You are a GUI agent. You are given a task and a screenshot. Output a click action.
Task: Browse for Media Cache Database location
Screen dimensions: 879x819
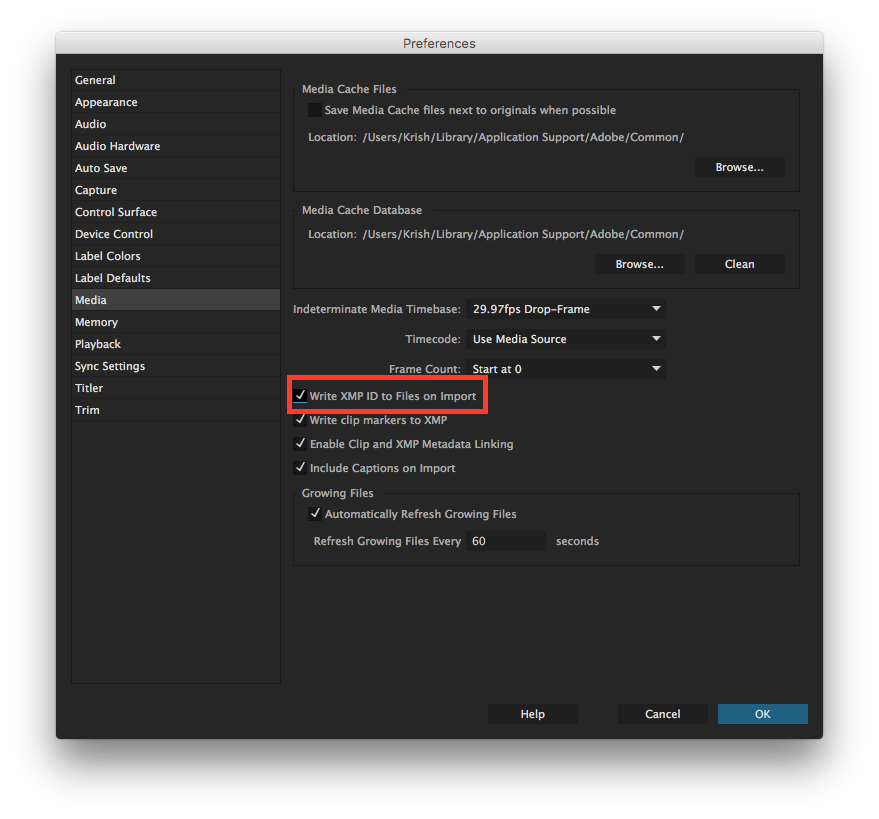[x=640, y=264]
